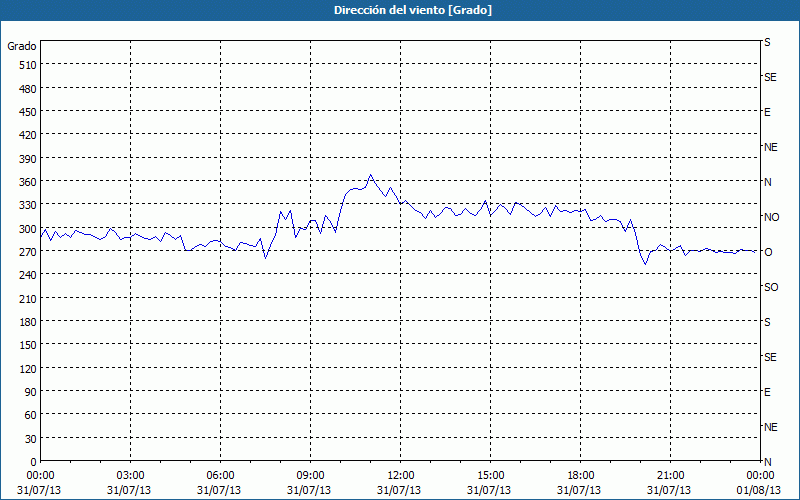Screen dimensions: 800x500
Task: Select the 03:00 time axis label
Action: point(130,476)
